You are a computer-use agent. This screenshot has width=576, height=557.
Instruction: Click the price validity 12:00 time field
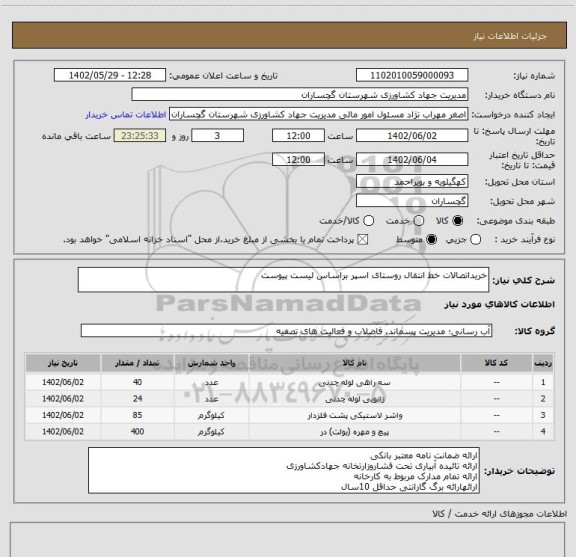(x=298, y=159)
